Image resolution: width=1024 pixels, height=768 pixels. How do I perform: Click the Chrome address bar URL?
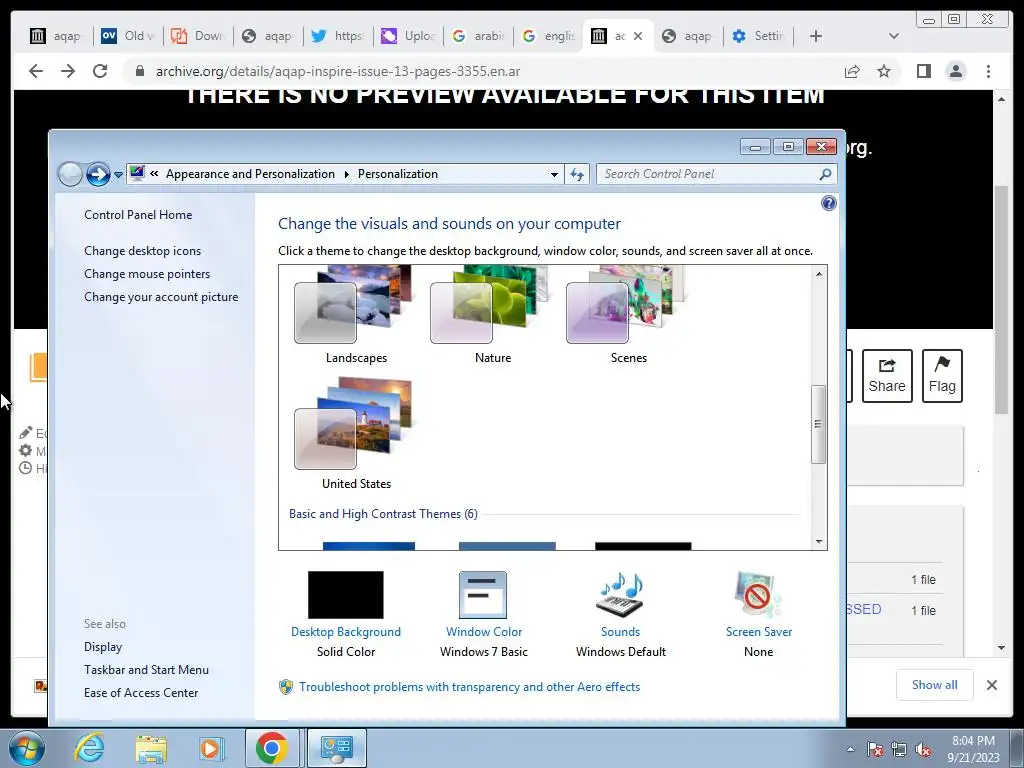tap(338, 71)
